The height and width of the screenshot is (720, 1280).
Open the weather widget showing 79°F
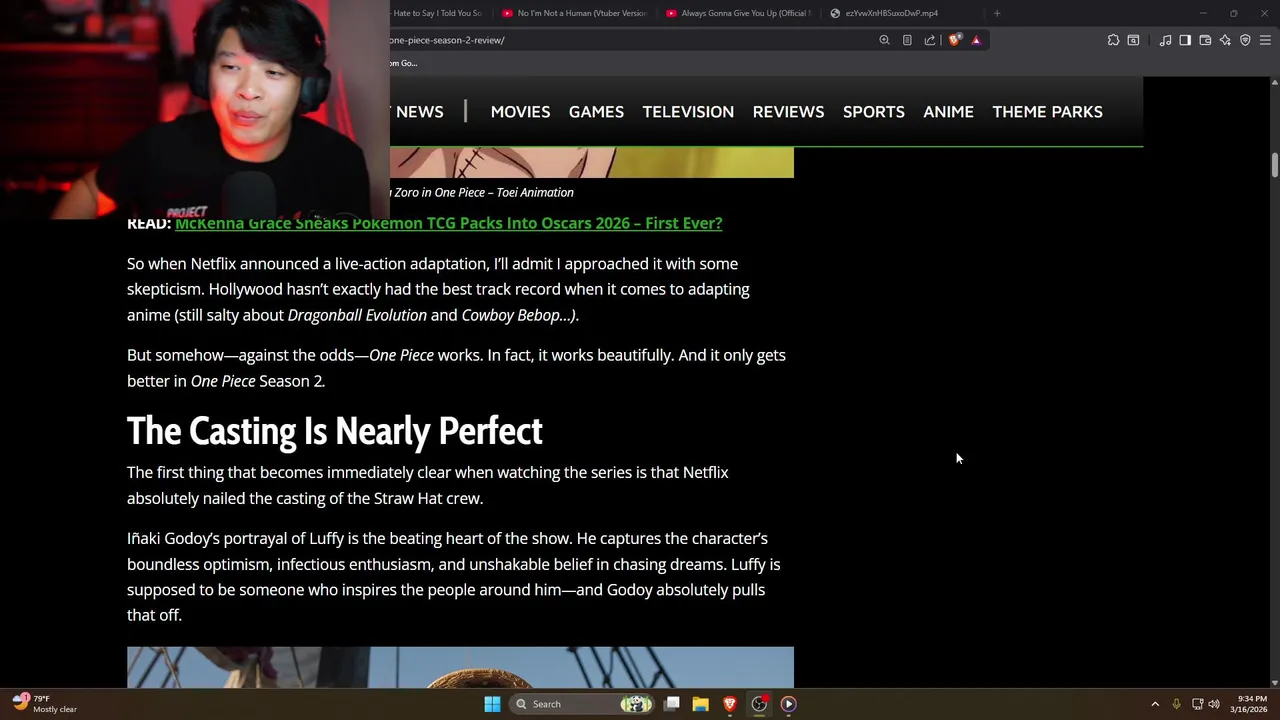coord(45,704)
